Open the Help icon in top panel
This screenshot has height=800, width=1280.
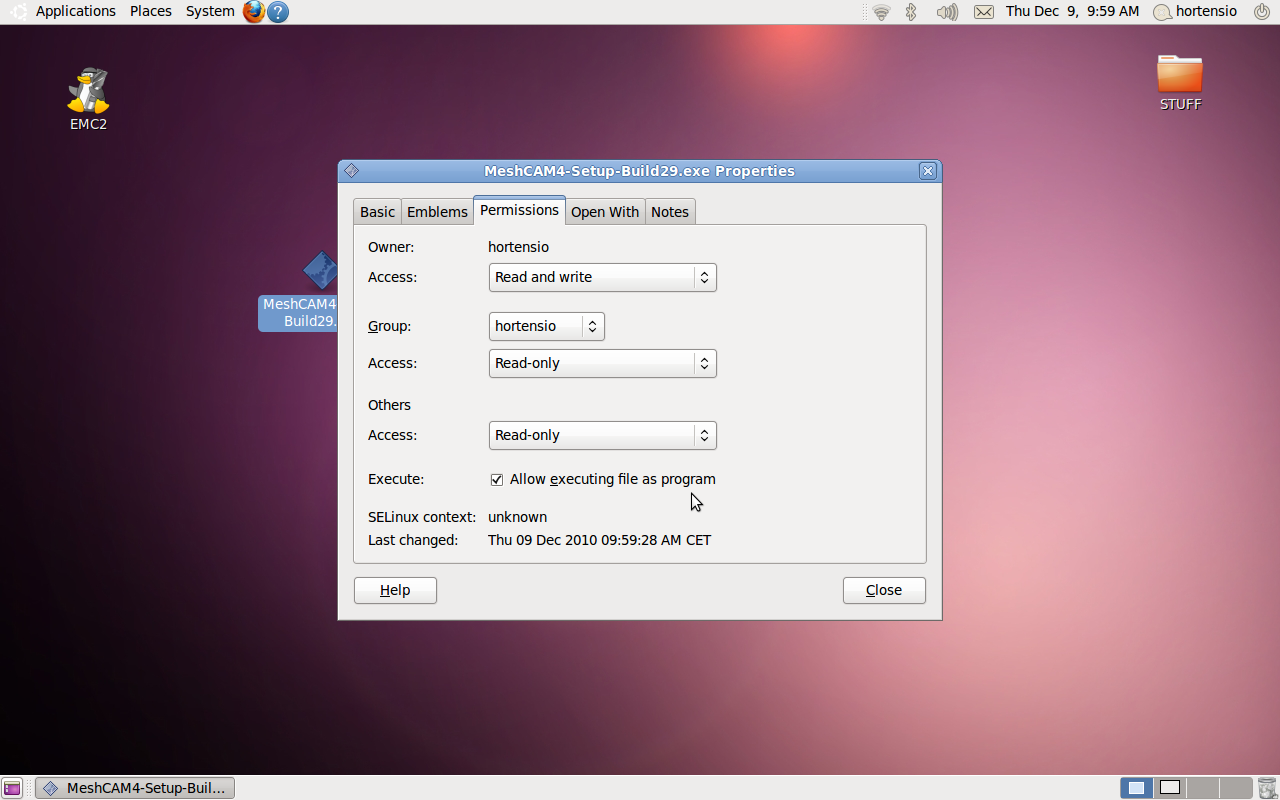[x=278, y=12]
